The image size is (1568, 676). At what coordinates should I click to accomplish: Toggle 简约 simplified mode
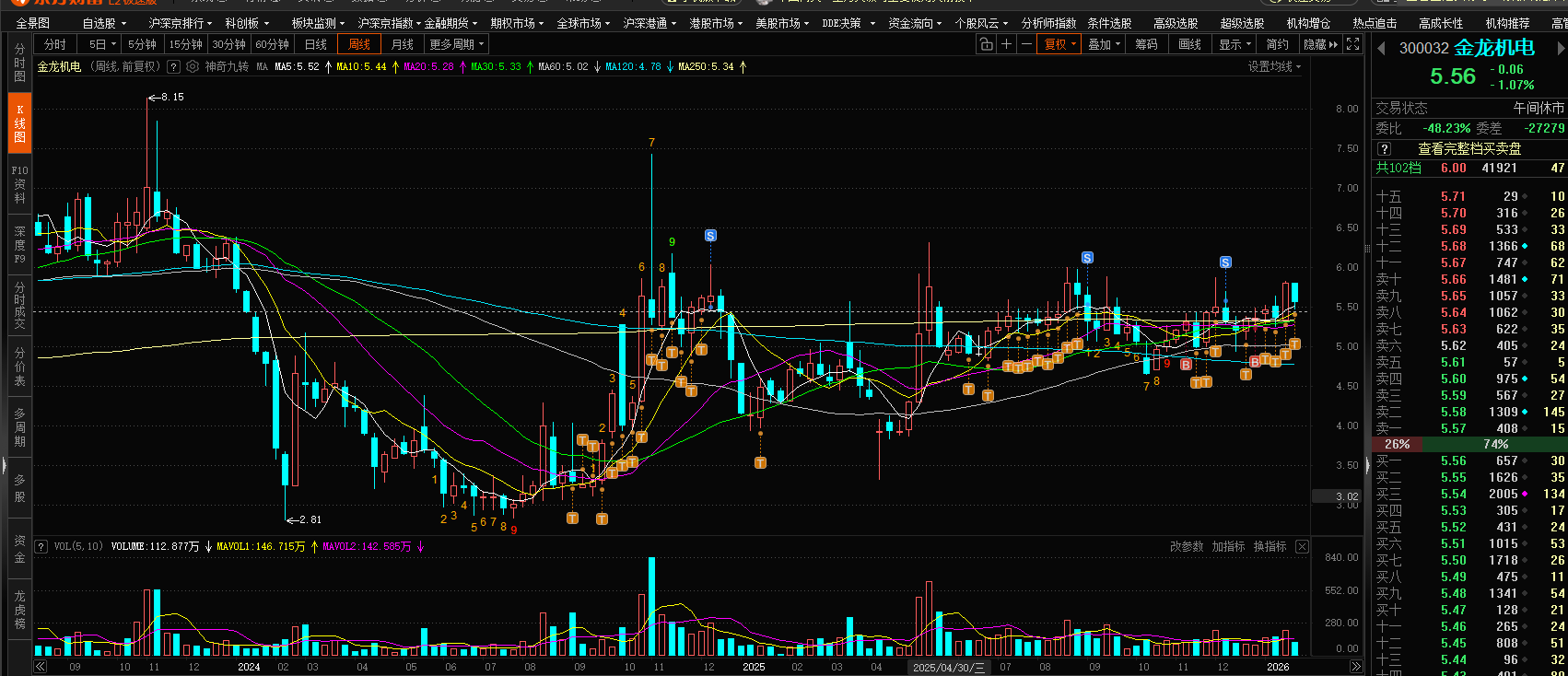(x=1277, y=44)
